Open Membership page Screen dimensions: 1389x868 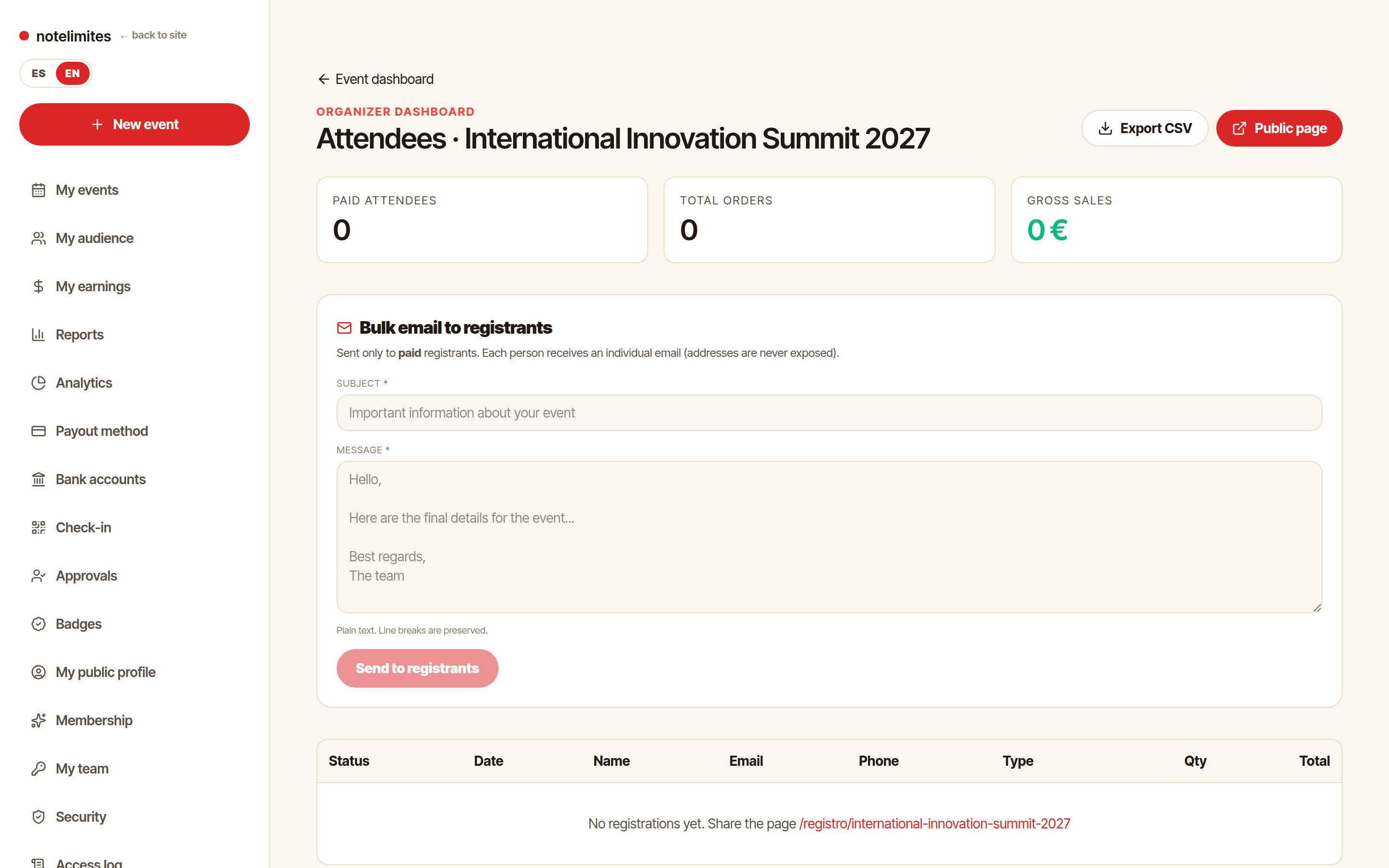[x=134, y=720]
